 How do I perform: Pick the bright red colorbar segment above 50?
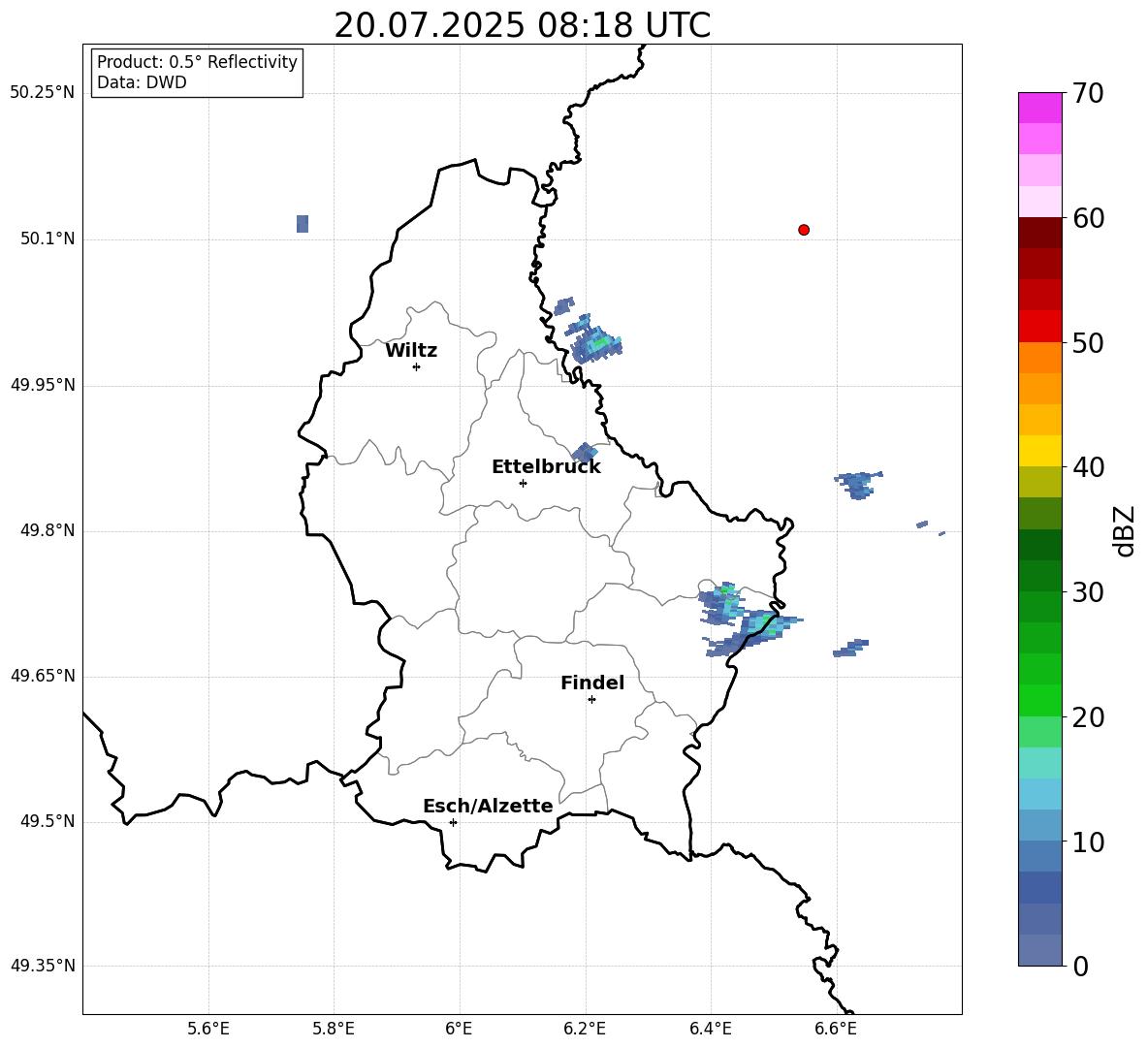(1039, 327)
